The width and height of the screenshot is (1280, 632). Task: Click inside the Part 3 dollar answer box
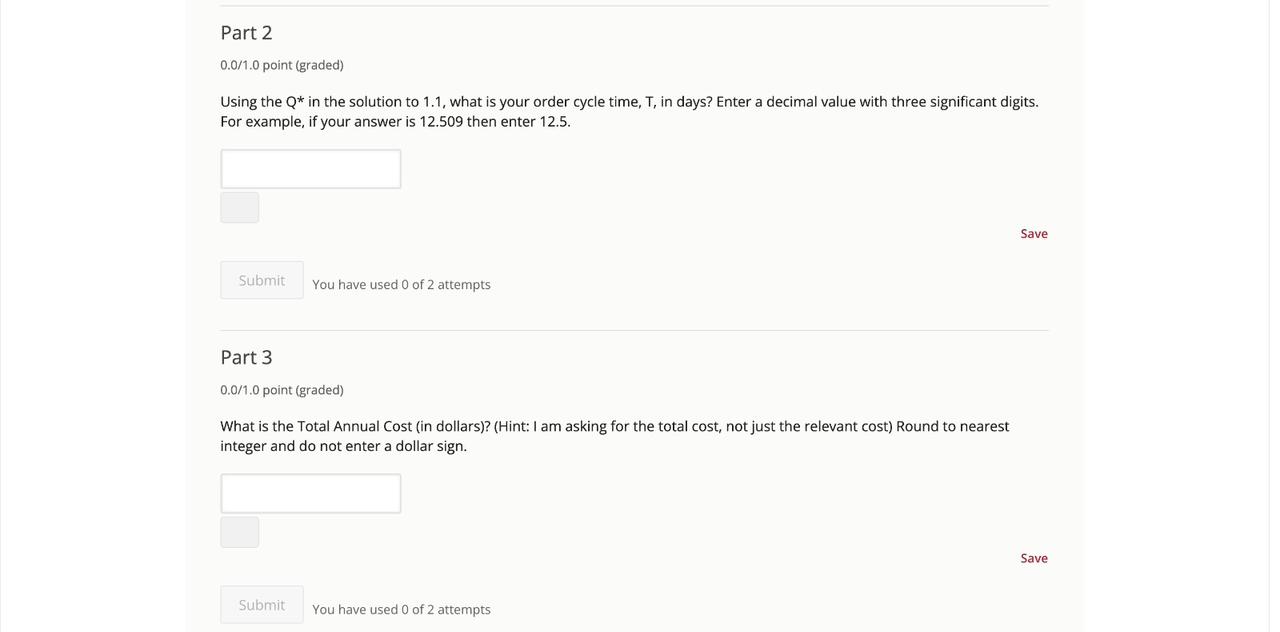click(310, 492)
